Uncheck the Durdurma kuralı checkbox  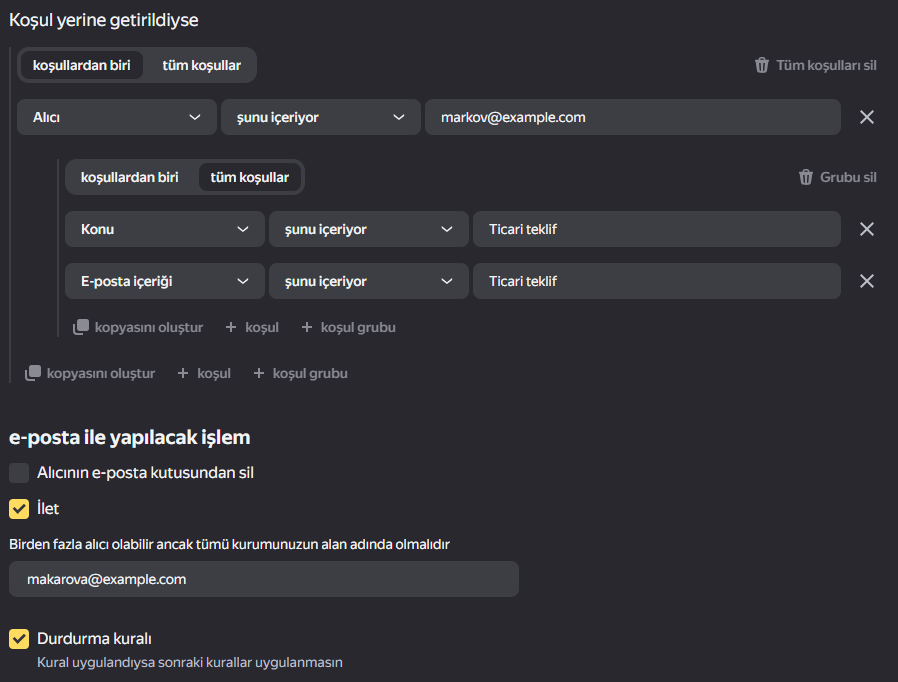coord(19,638)
